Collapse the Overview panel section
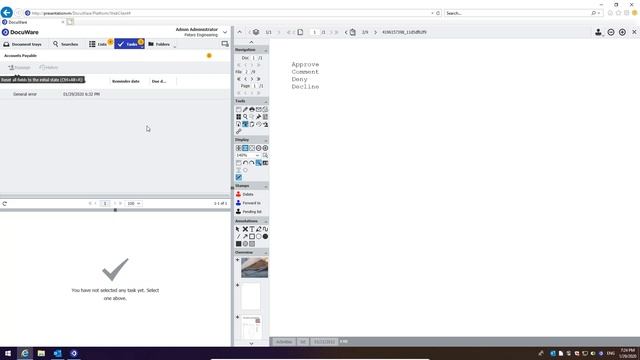Screen dimensions: 640x360 [x=265, y=253]
